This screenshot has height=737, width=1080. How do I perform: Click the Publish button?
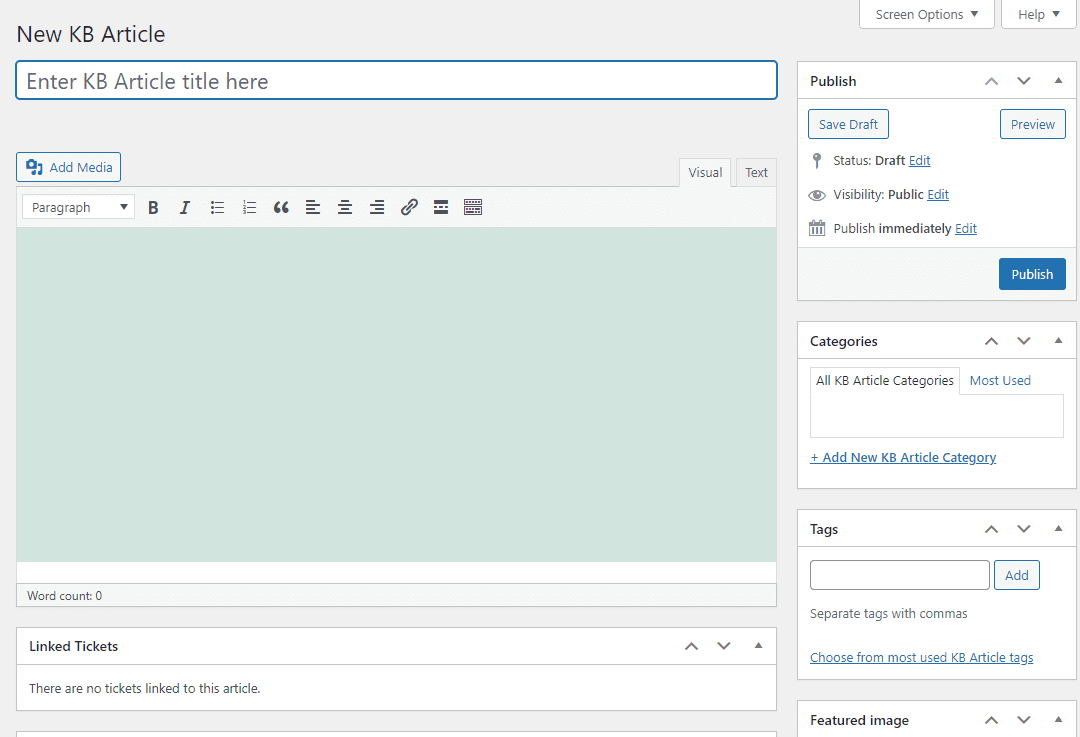(x=1032, y=273)
